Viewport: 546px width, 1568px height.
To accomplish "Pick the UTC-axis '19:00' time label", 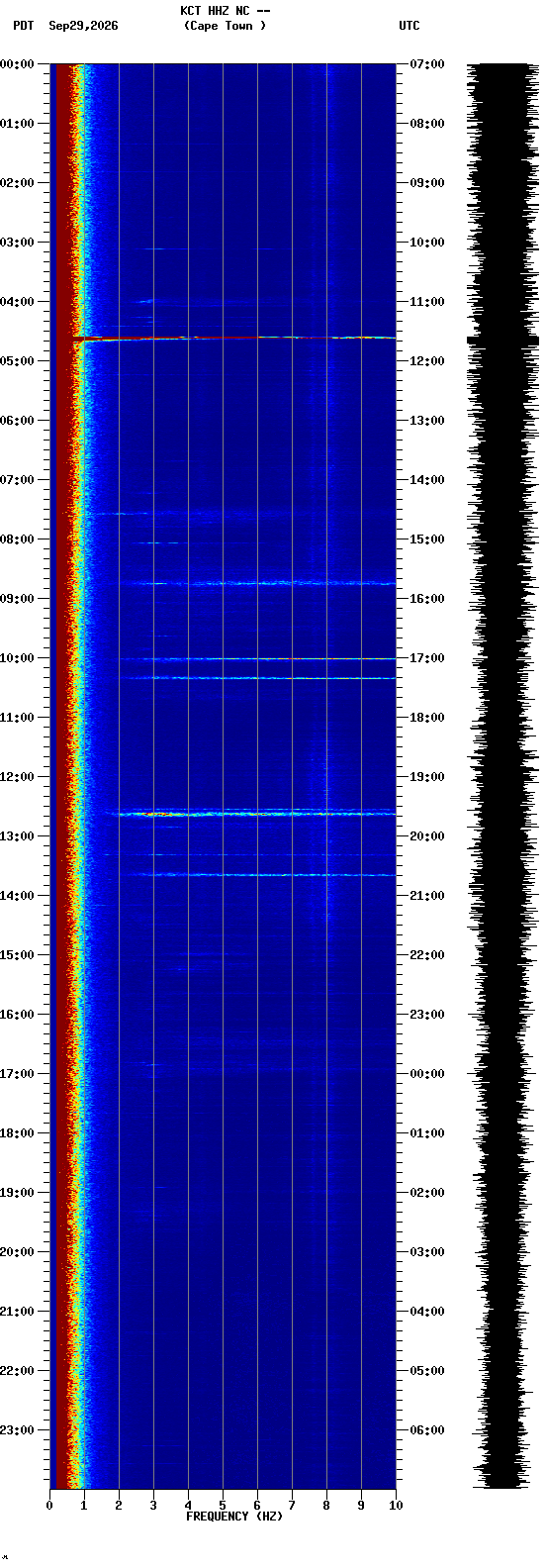I will point(427,777).
